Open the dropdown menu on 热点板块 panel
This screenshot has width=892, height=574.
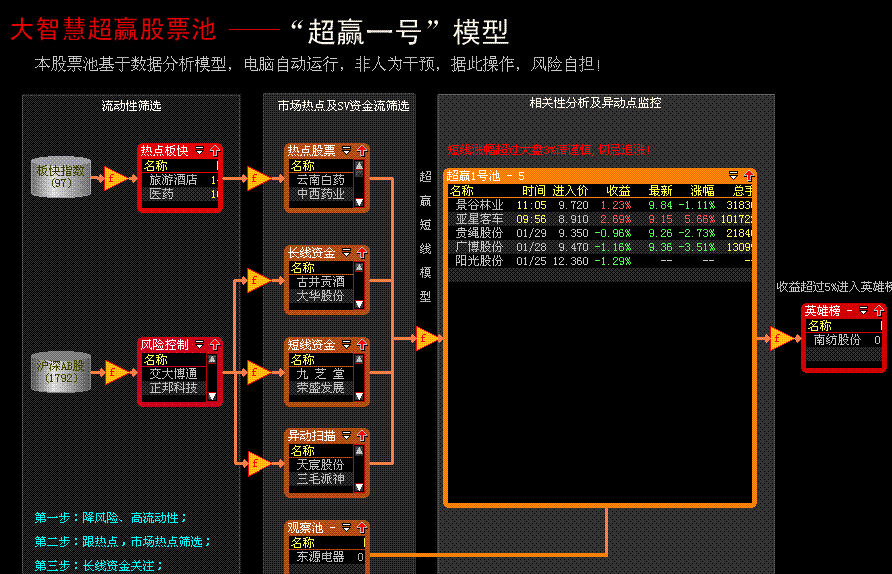pos(200,150)
